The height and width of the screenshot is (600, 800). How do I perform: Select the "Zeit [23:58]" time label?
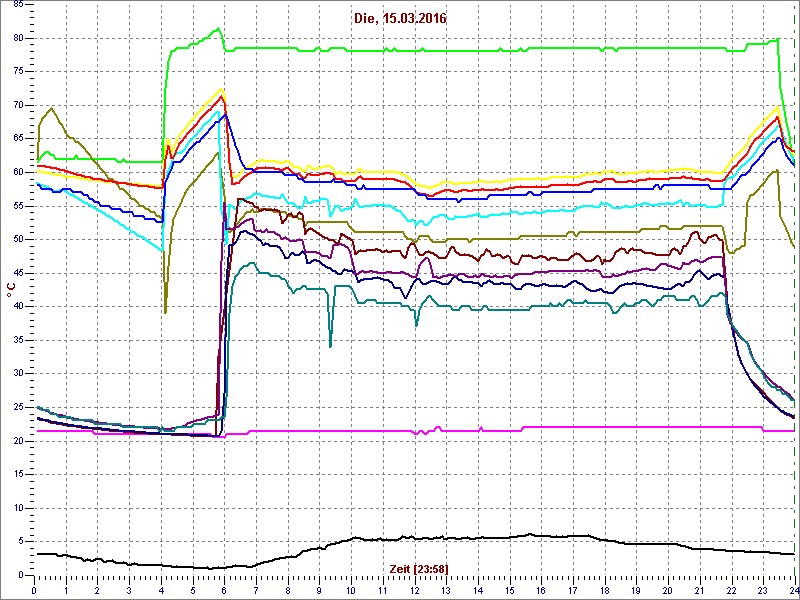[x=418, y=568]
